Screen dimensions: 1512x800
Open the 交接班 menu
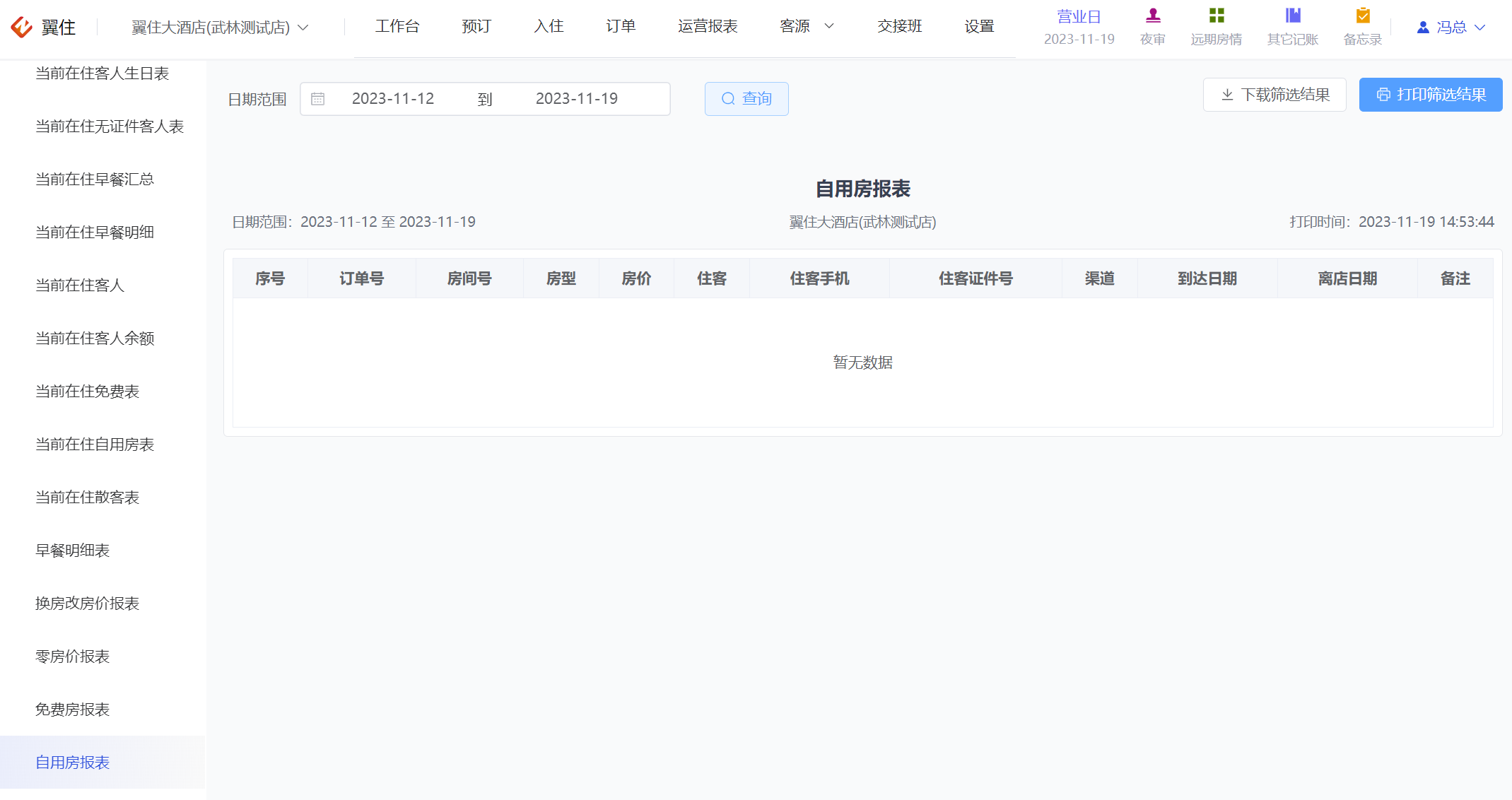[x=900, y=26]
